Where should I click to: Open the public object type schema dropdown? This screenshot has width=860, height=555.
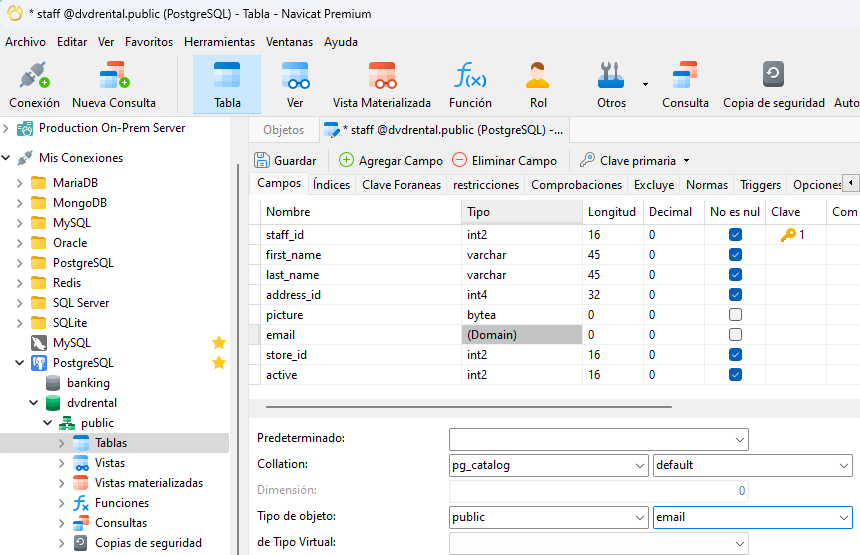point(640,517)
